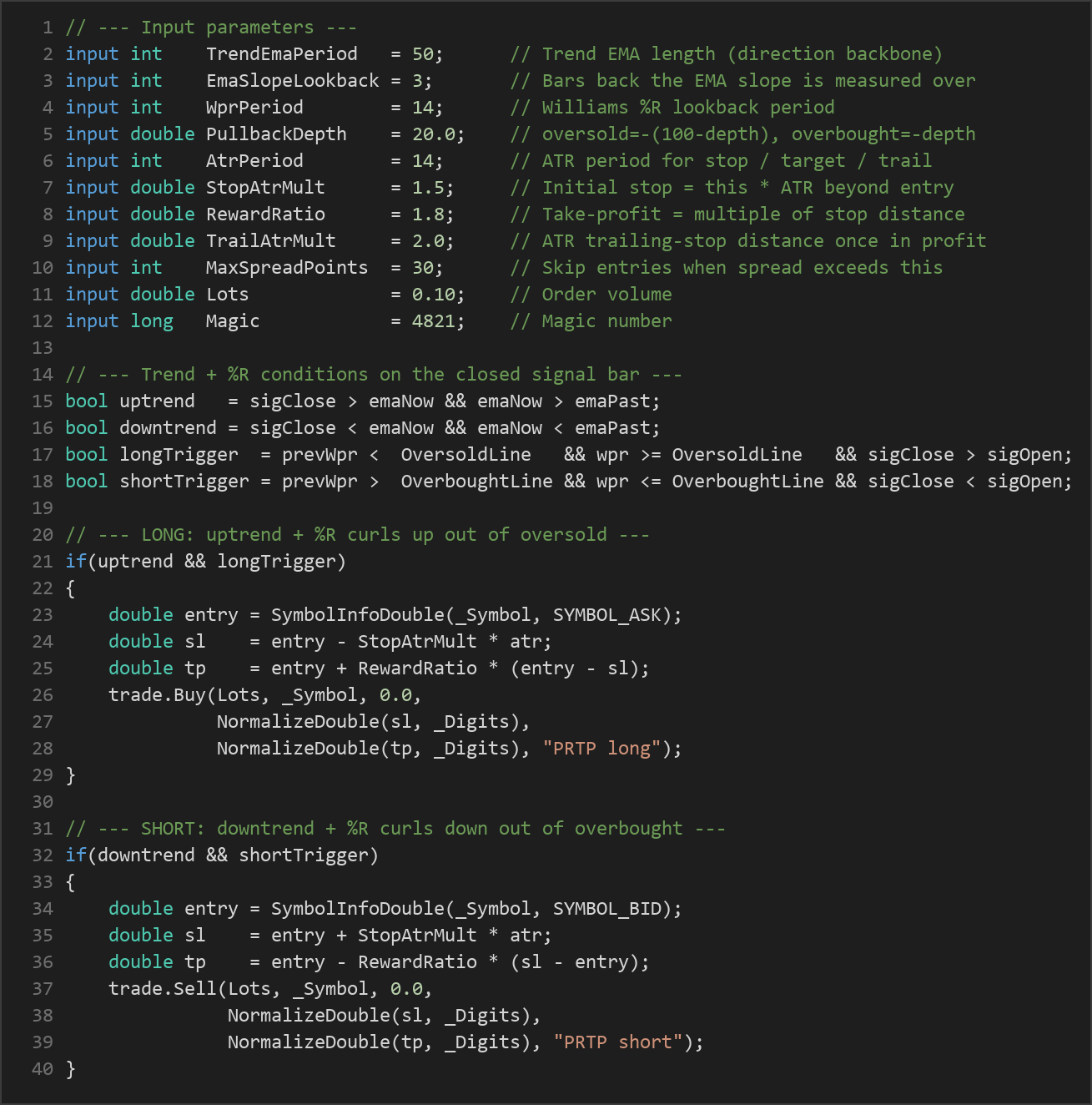The height and width of the screenshot is (1105, 1092).
Task: Click the uptrend bool declaration
Action: click(x=157, y=401)
